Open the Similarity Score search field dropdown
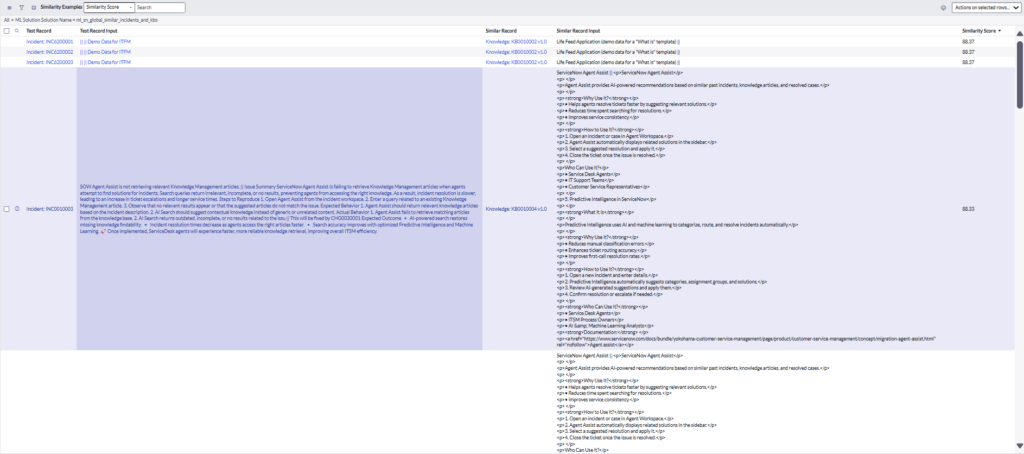This screenshot has height=454, width=1024. 109,8
